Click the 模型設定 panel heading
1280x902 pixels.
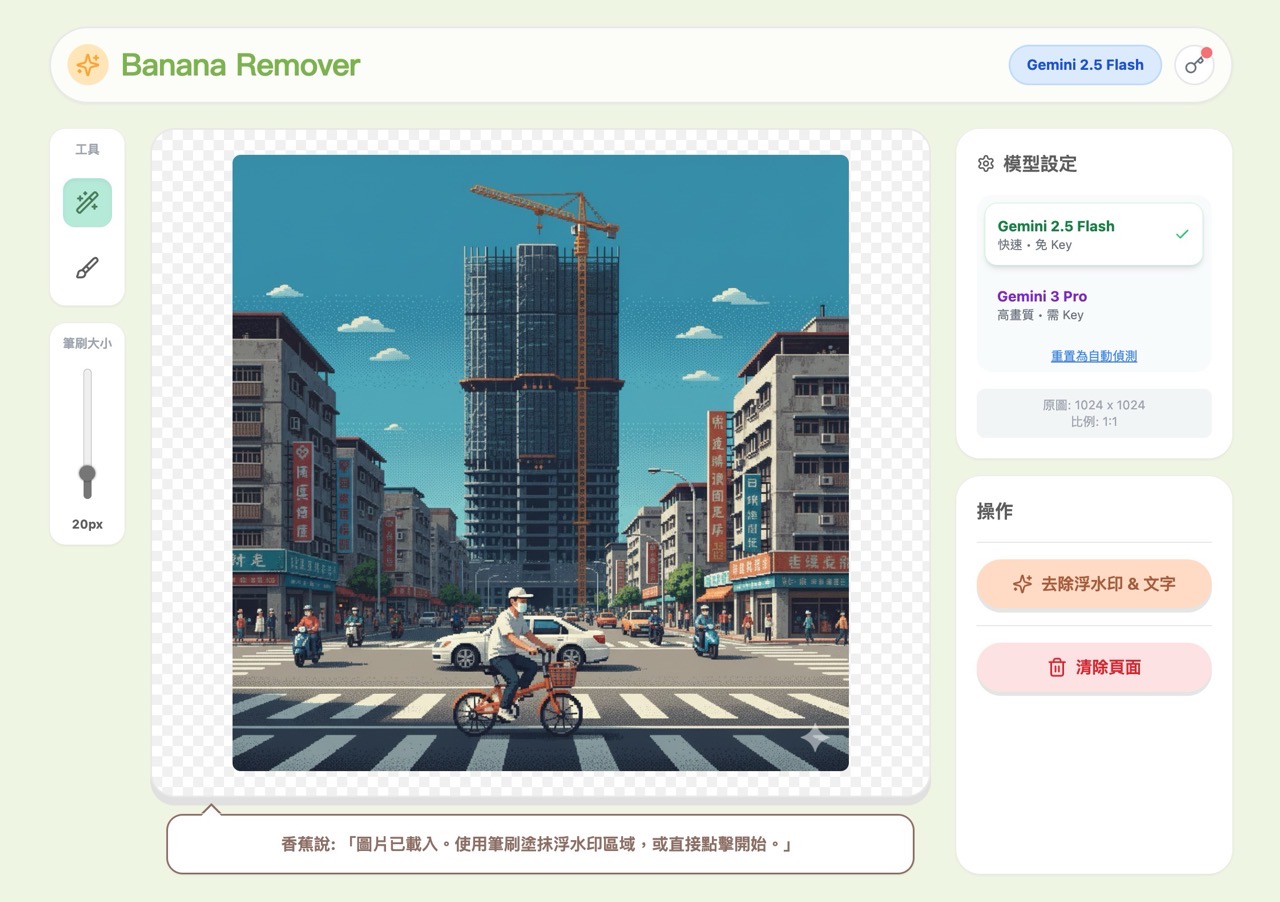tap(1039, 164)
